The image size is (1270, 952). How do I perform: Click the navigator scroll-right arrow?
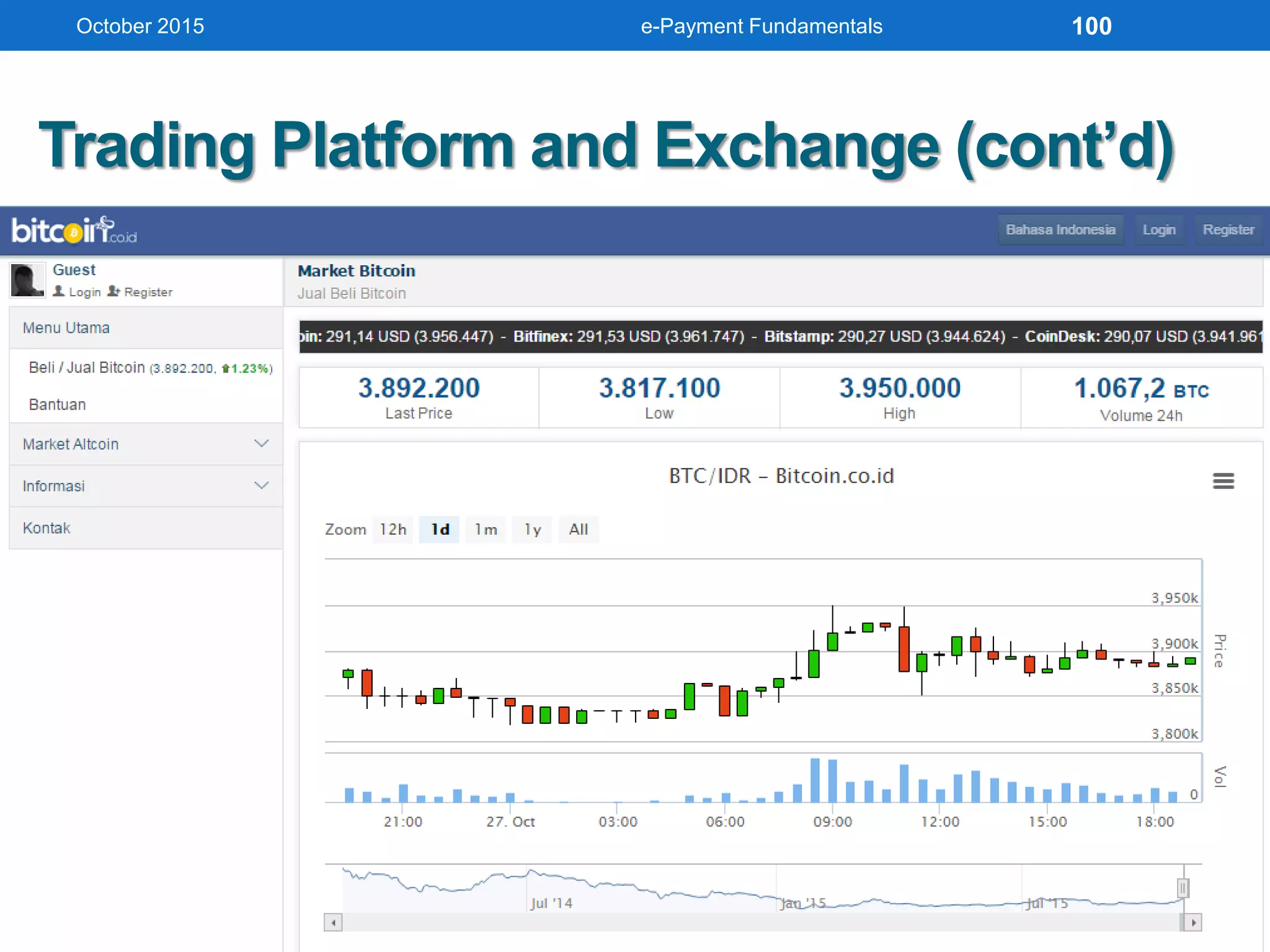coord(1193,923)
